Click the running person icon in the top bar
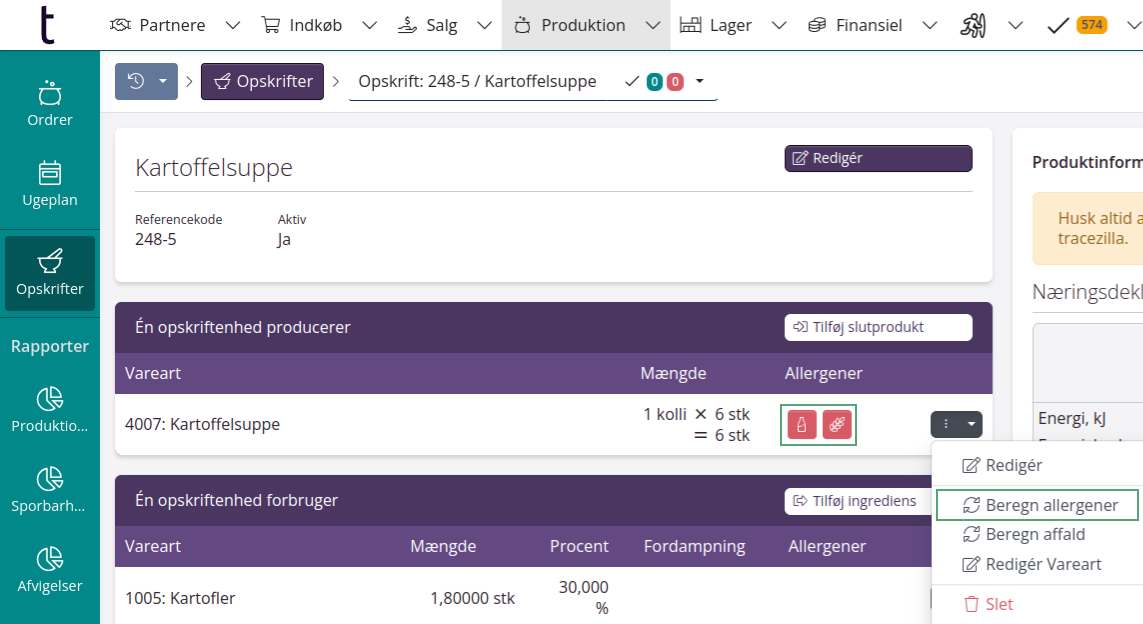Viewport: 1143px width, 624px height. 974,24
